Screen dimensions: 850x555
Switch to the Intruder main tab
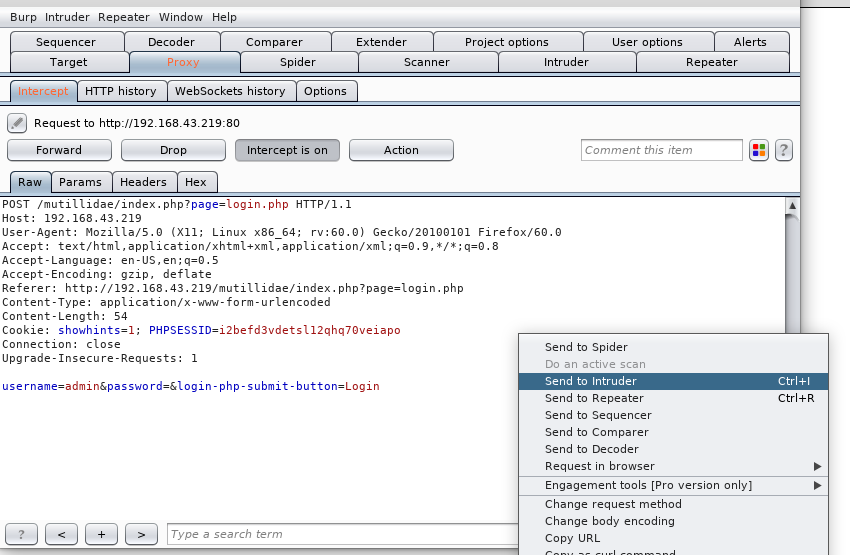click(x=566, y=62)
